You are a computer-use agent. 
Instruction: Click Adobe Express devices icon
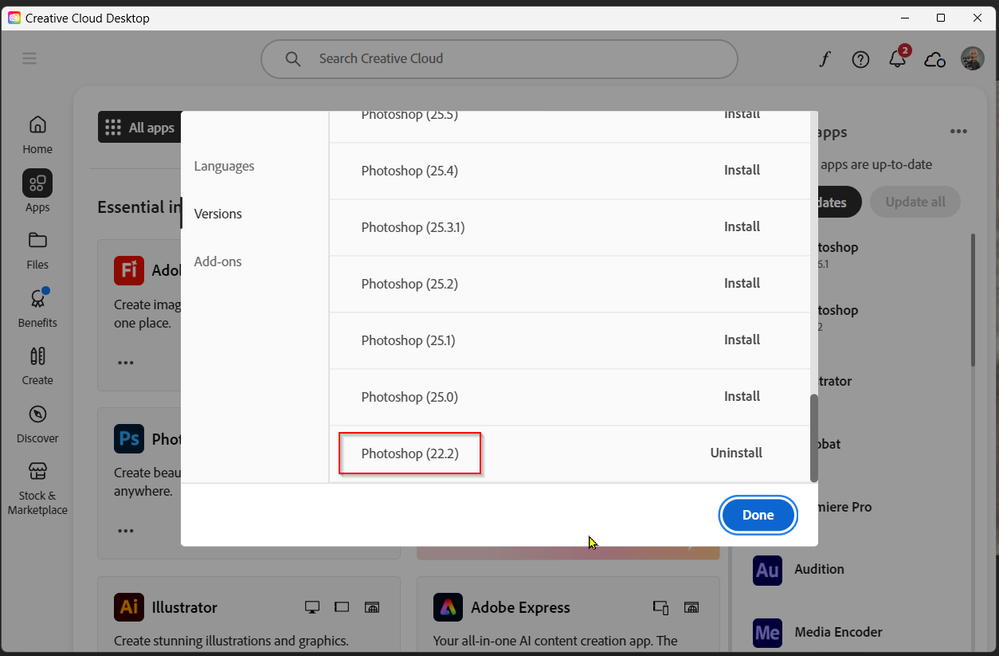point(661,608)
